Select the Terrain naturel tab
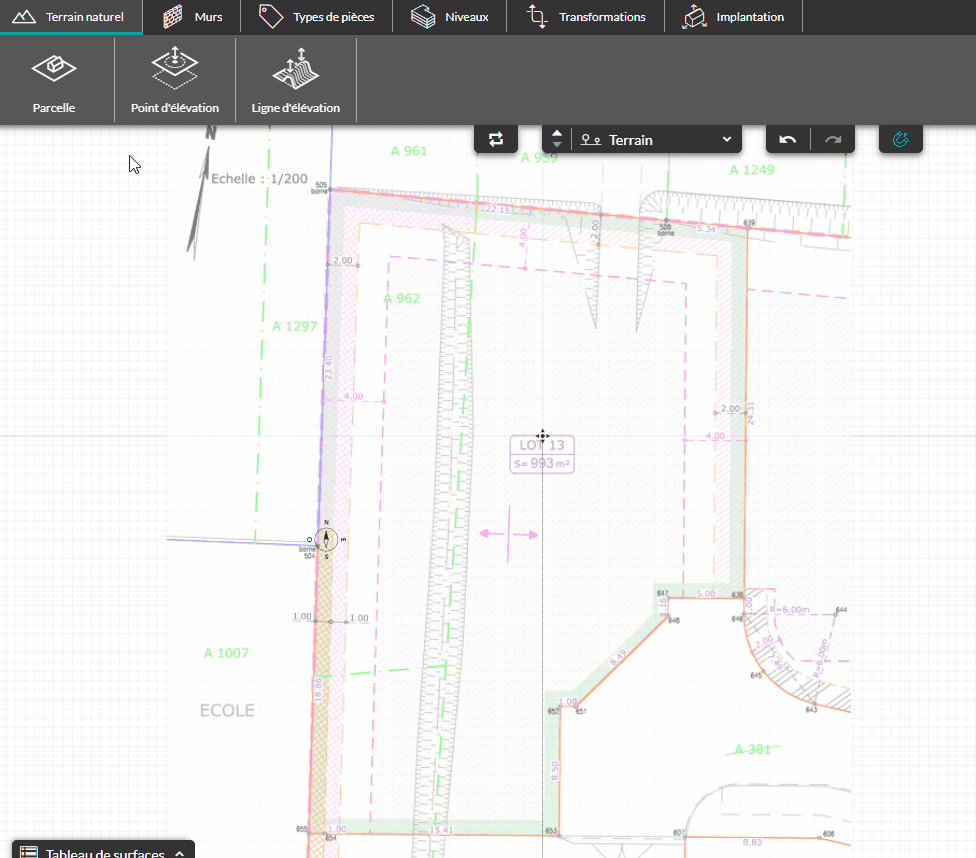The width and height of the screenshot is (976, 858). coord(70,17)
